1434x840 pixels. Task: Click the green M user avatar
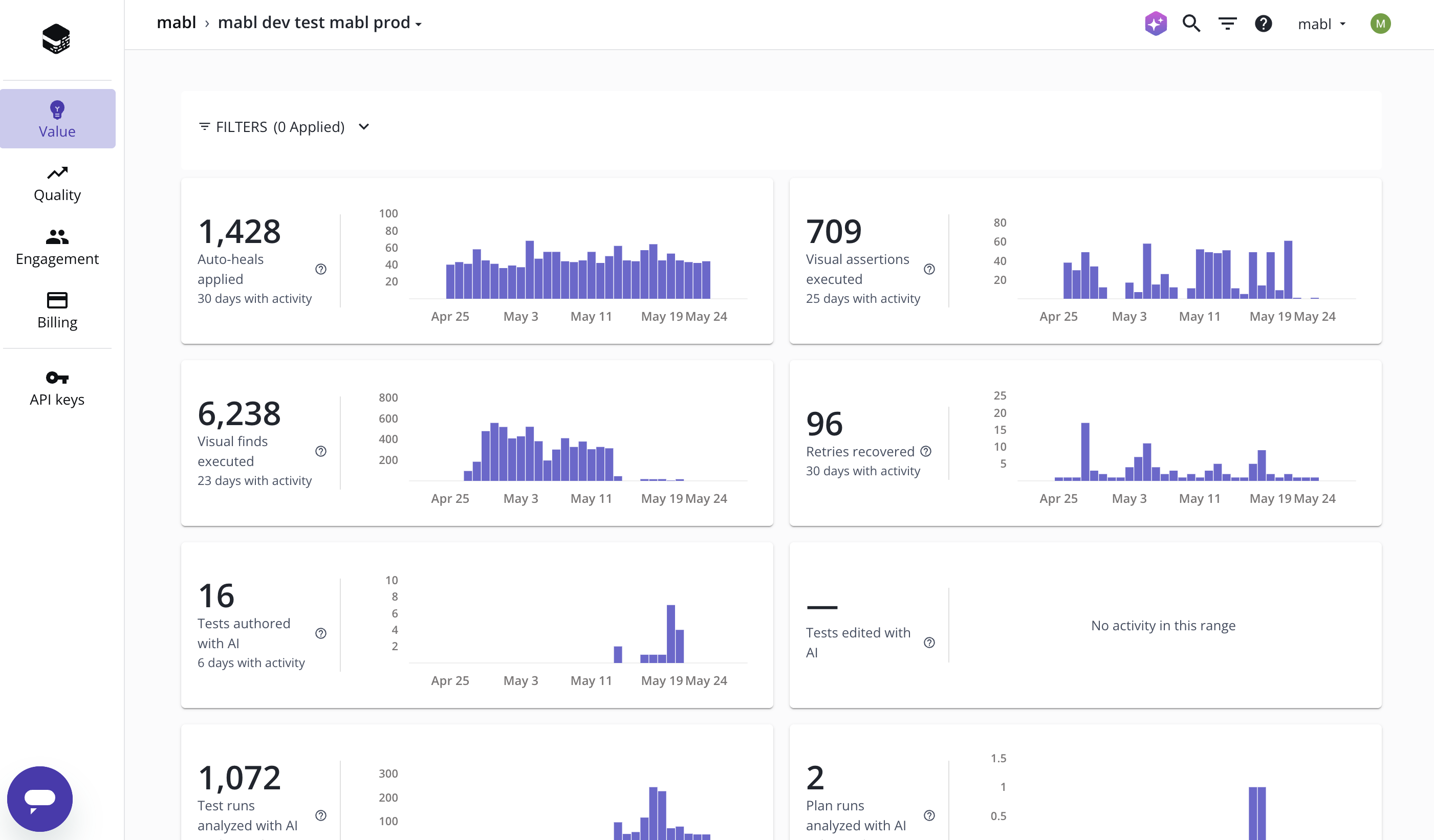click(1380, 24)
